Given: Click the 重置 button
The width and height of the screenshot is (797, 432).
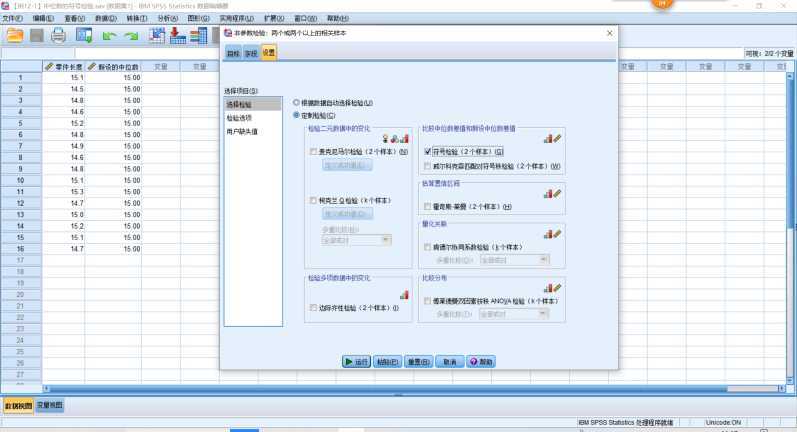Looking at the screenshot, I should click(418, 362).
